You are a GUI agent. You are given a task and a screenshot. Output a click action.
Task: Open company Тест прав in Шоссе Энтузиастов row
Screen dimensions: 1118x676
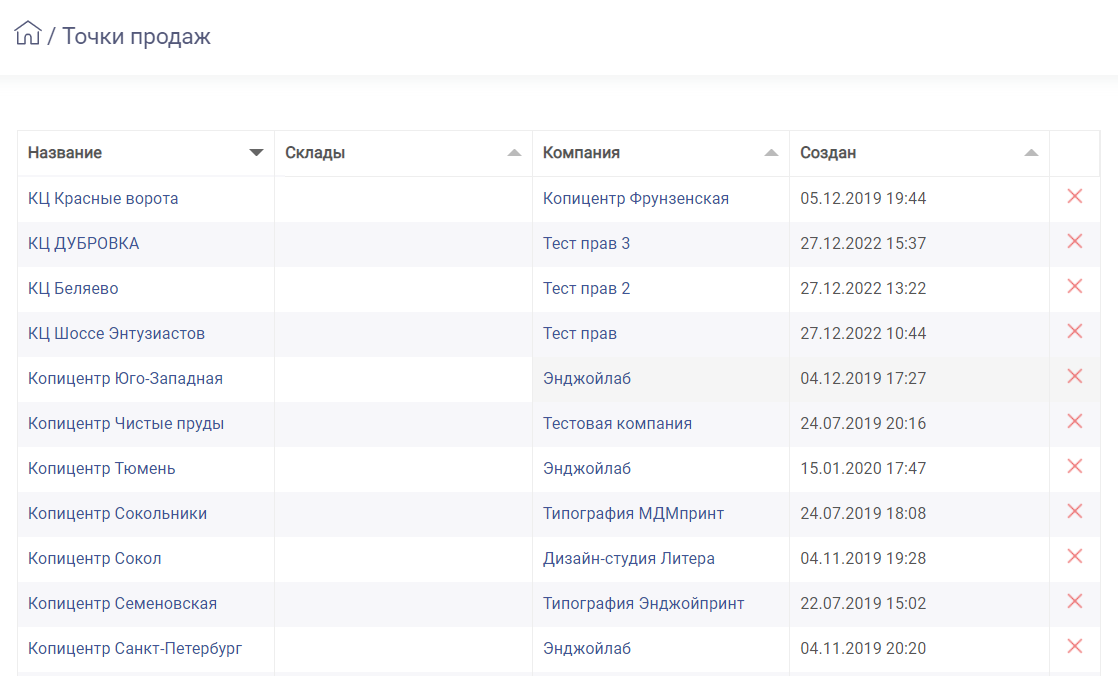(580, 333)
